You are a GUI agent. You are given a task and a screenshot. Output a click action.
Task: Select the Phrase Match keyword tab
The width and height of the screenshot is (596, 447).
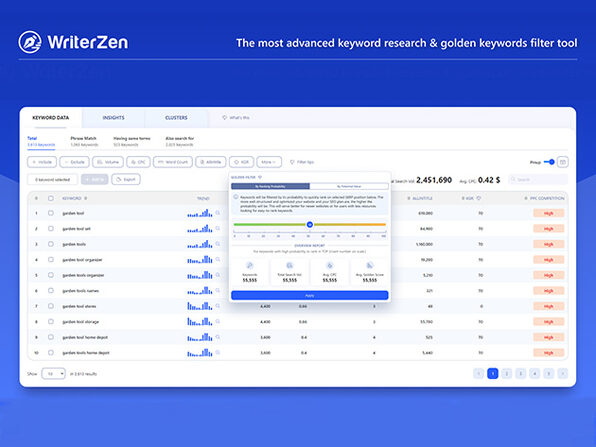84,141
